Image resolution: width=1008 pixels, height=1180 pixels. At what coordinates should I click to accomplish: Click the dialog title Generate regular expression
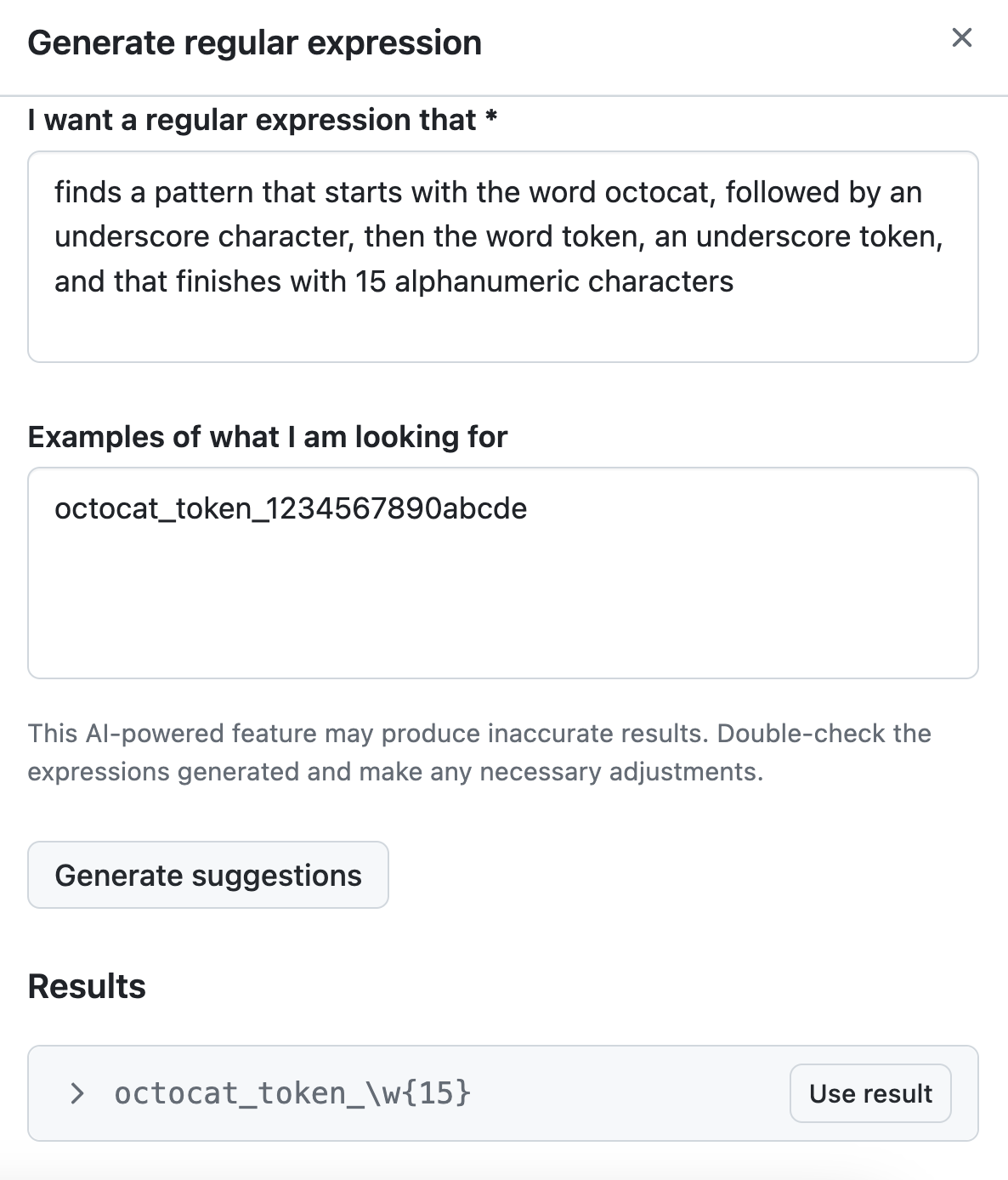254,42
